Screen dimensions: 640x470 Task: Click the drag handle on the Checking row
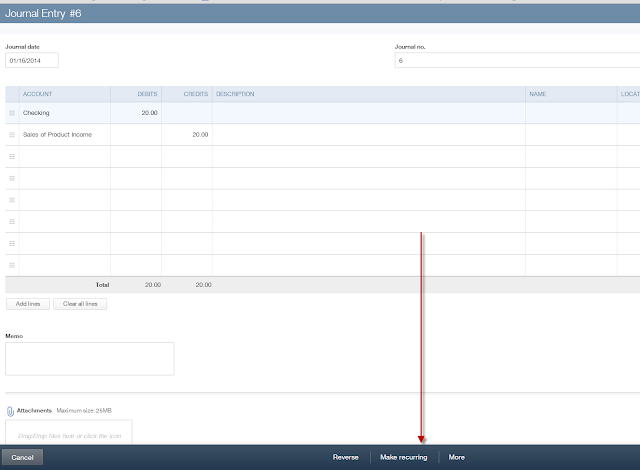pos(12,113)
